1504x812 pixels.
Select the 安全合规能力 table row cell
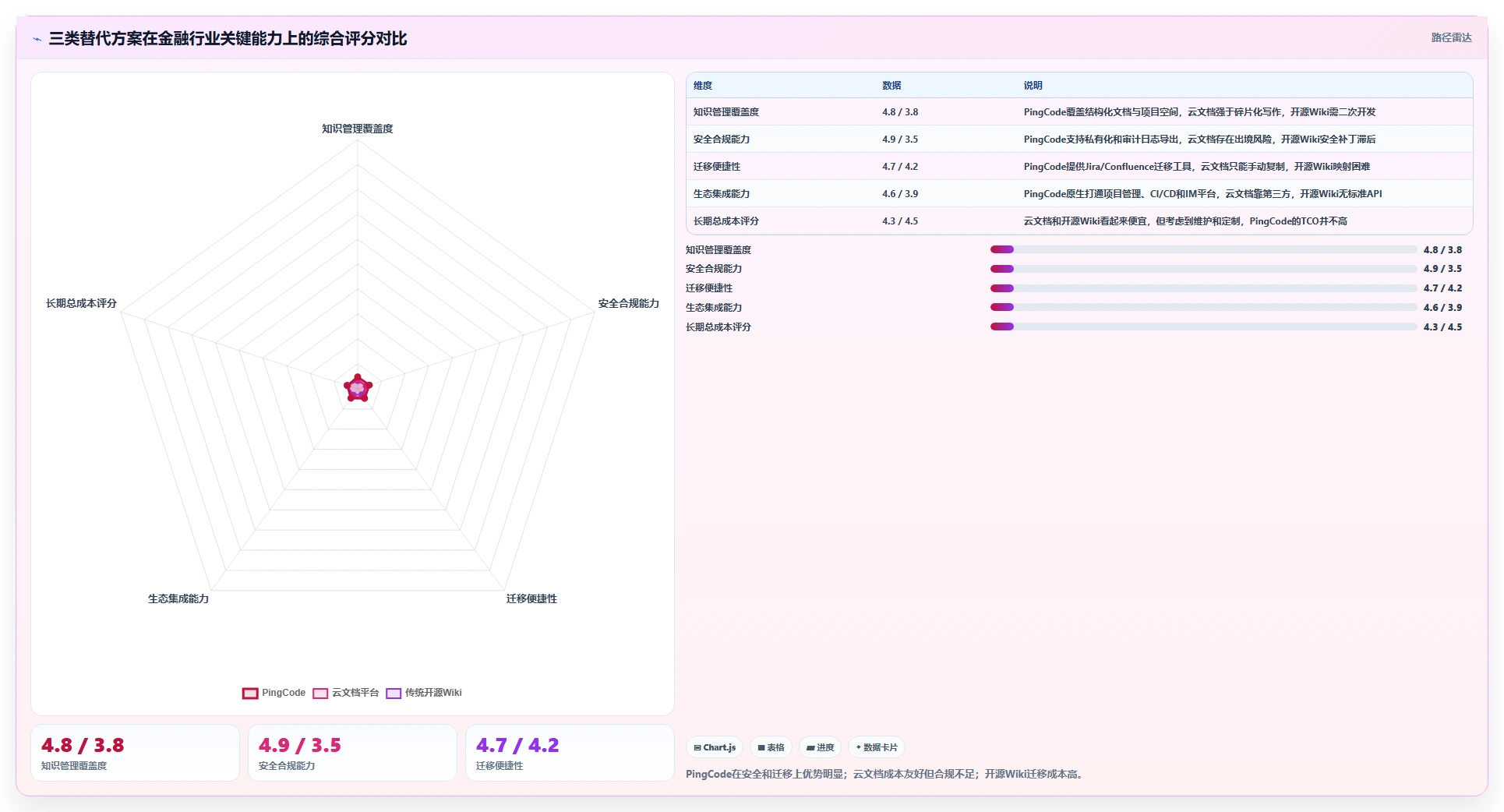coord(722,139)
